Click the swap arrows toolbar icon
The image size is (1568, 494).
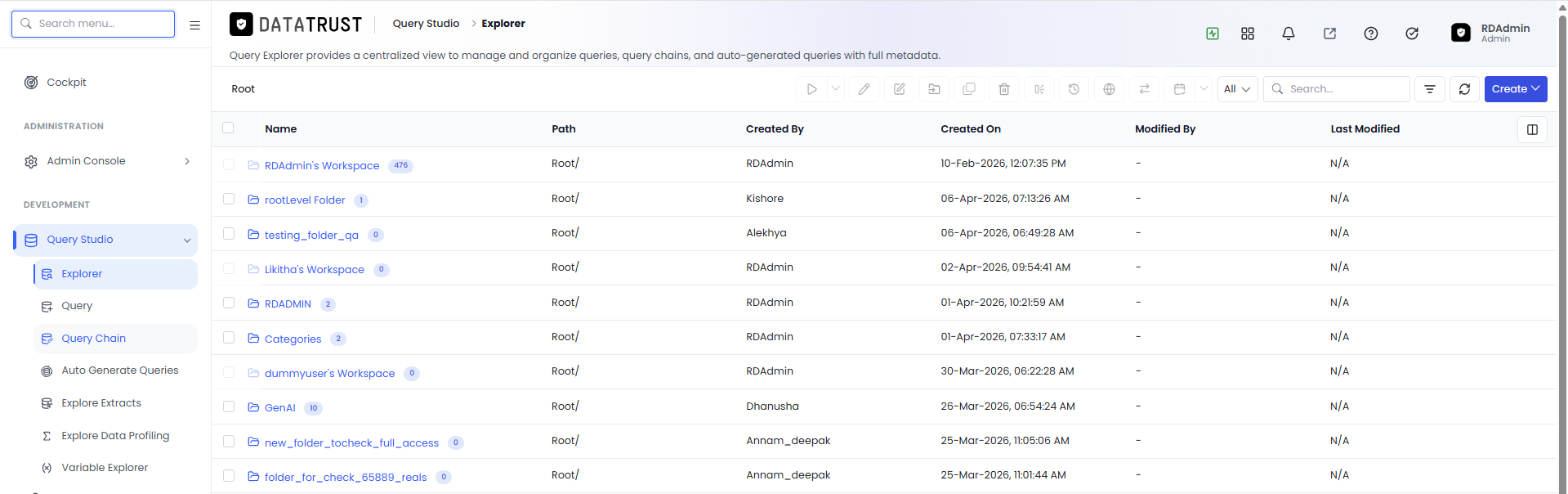[1144, 89]
